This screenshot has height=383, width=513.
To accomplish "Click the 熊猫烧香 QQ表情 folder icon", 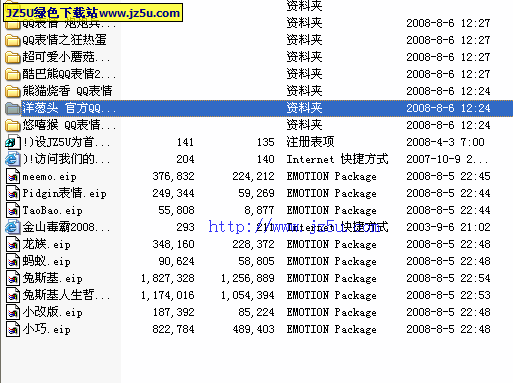I will pyautogui.click(x=13, y=91).
